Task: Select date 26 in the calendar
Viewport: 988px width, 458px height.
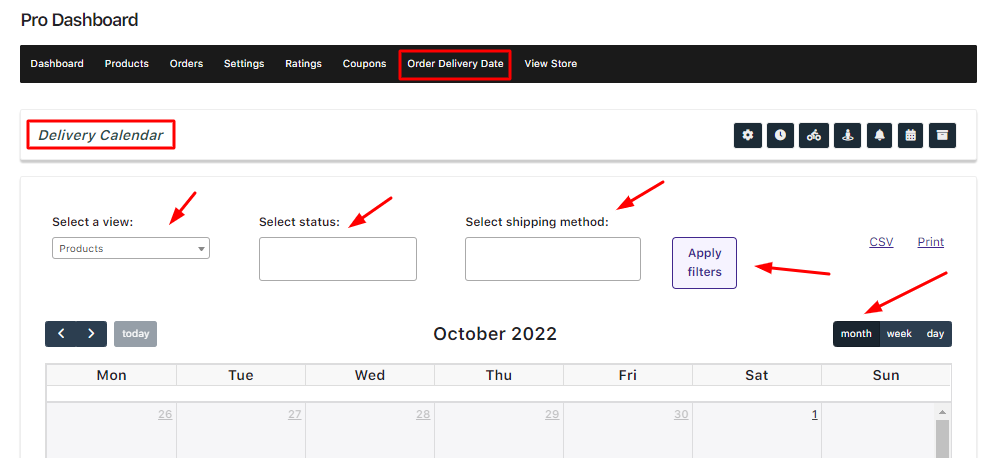Action: pos(165,415)
